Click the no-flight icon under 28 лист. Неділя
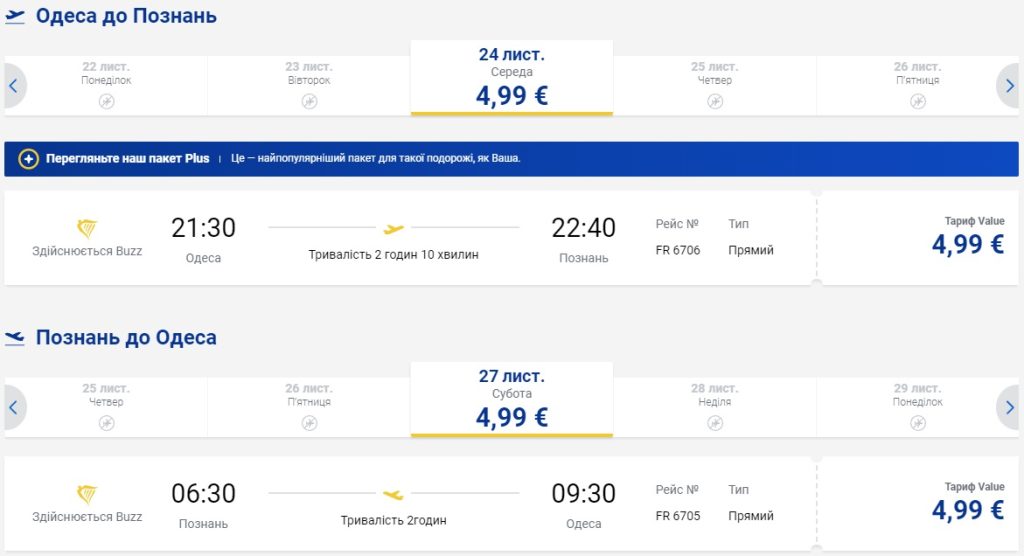 pyautogui.click(x=714, y=423)
